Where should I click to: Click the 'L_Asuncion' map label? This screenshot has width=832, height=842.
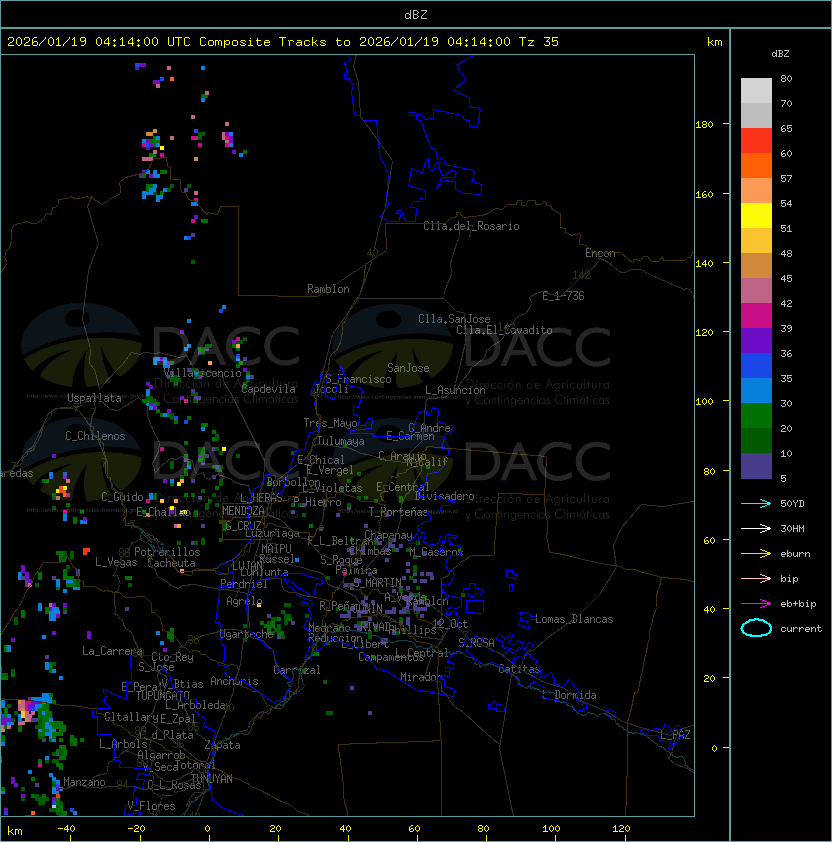tap(455, 390)
